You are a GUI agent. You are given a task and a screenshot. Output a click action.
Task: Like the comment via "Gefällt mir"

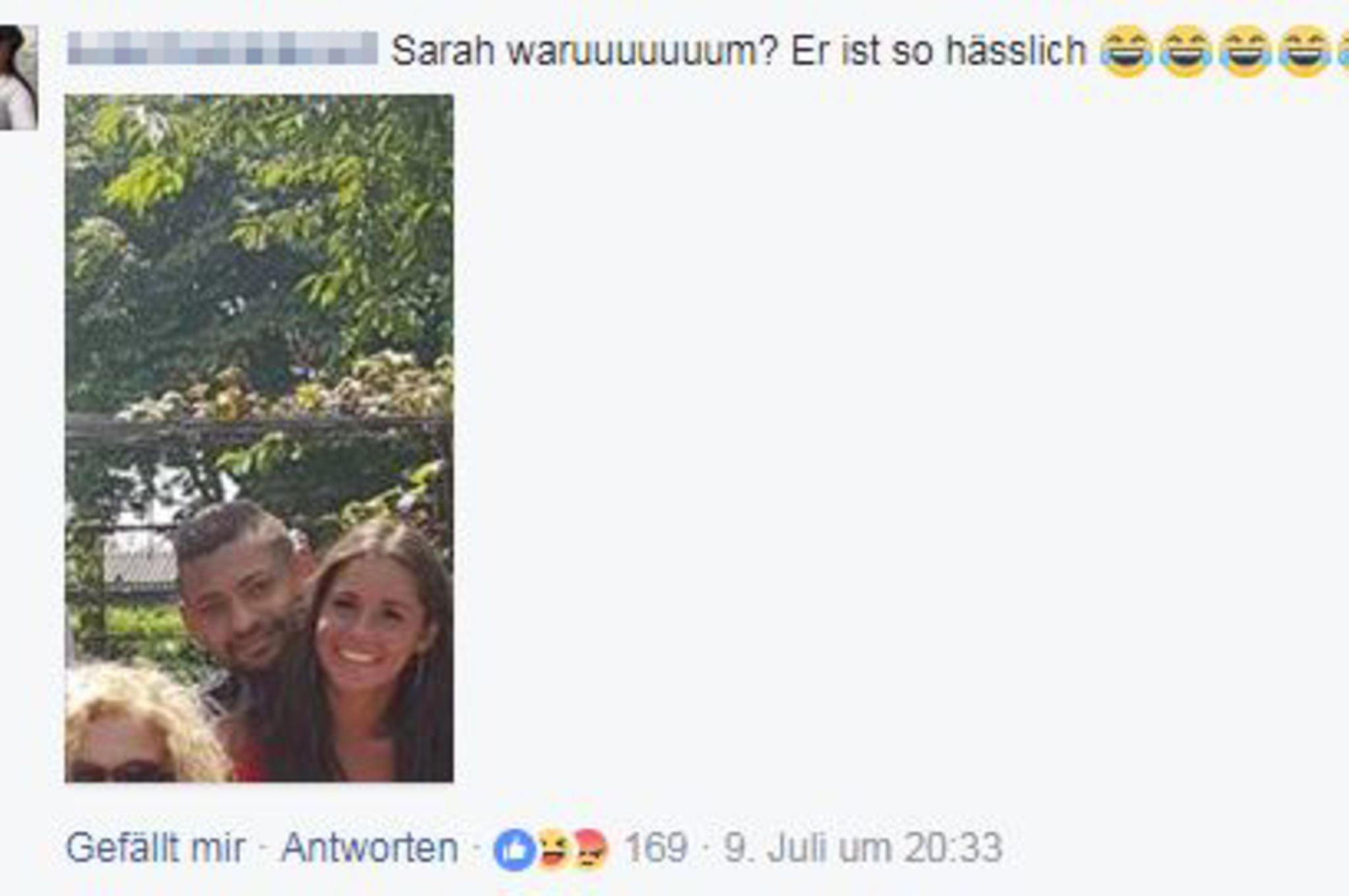coord(155,848)
